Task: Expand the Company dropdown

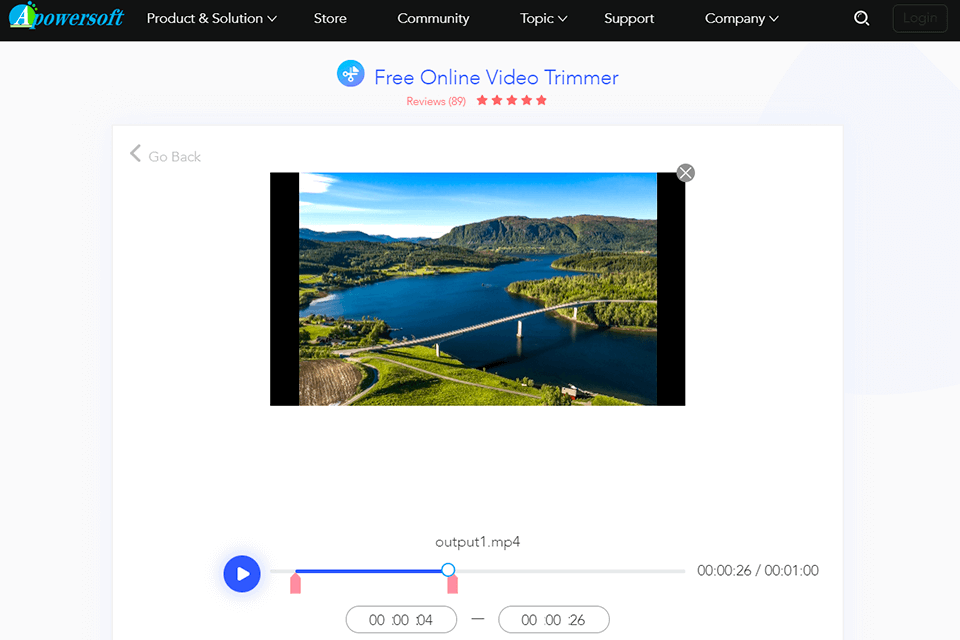Action: (741, 18)
